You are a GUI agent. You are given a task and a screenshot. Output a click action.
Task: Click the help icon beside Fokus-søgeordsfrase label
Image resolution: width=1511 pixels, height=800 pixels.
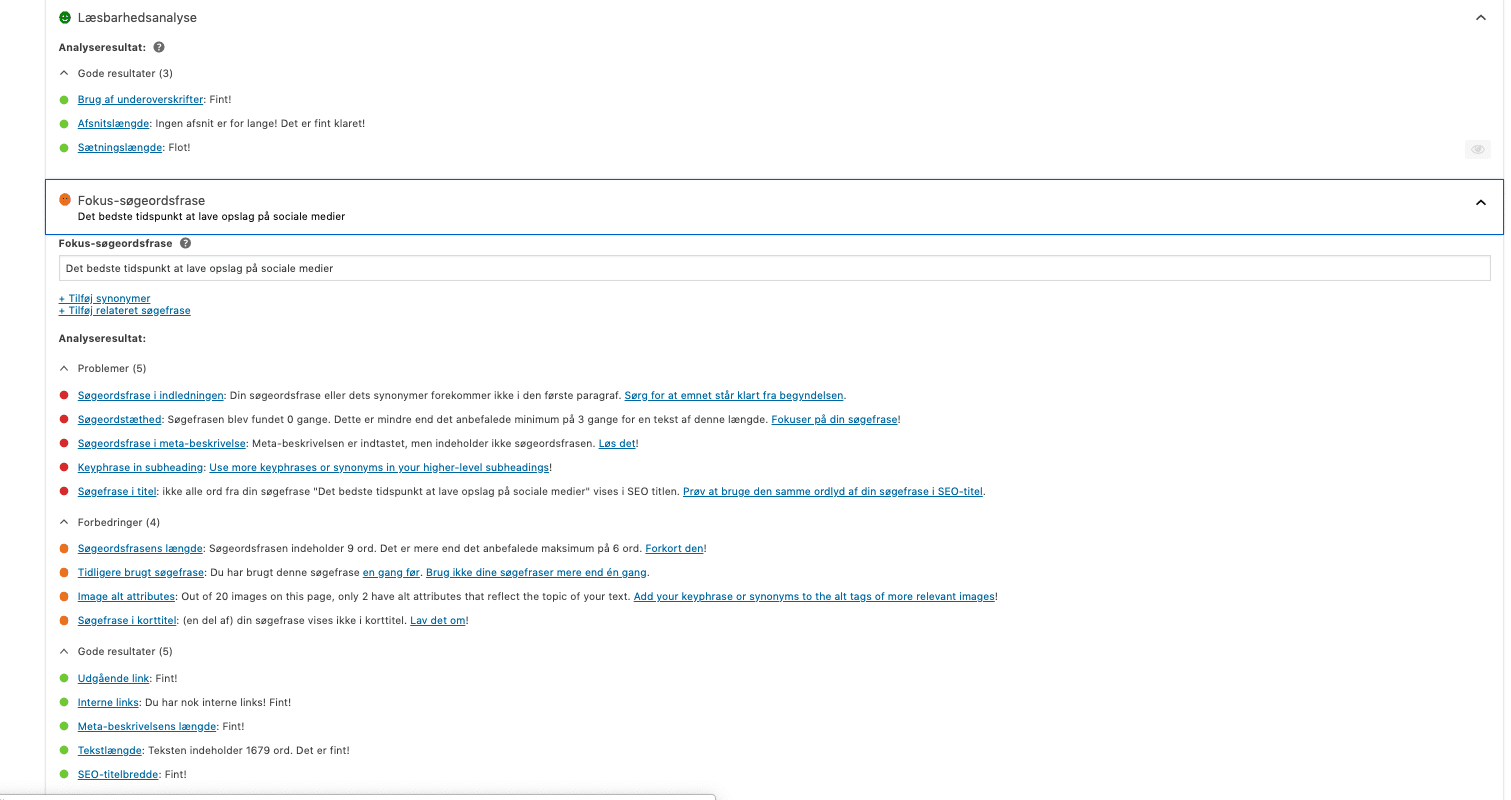[186, 243]
